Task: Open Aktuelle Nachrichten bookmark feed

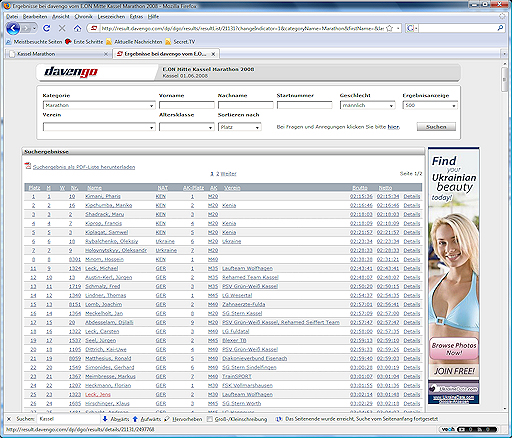Action: click(134, 42)
